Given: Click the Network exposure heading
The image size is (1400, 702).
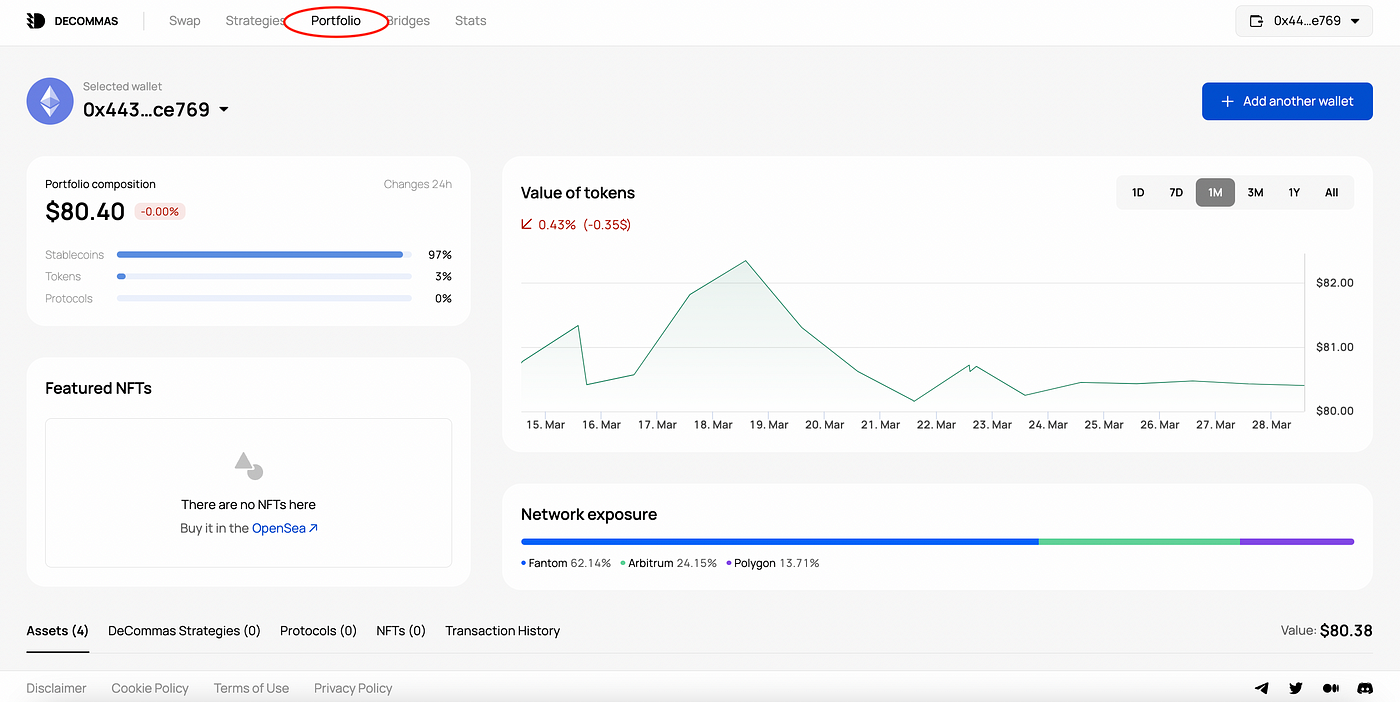Looking at the screenshot, I should tap(589, 514).
